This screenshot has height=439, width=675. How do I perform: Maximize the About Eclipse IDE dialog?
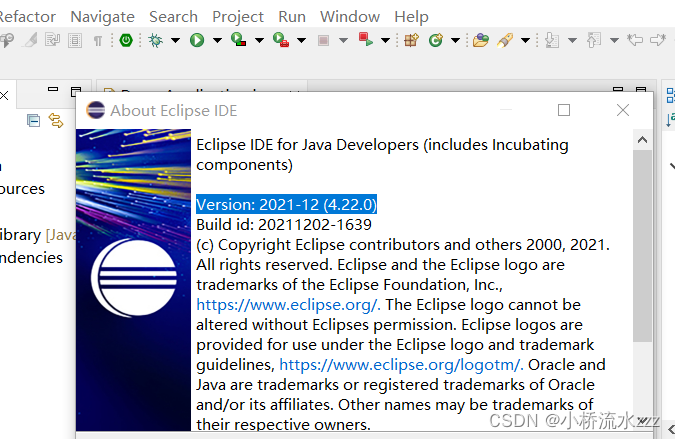pos(564,110)
